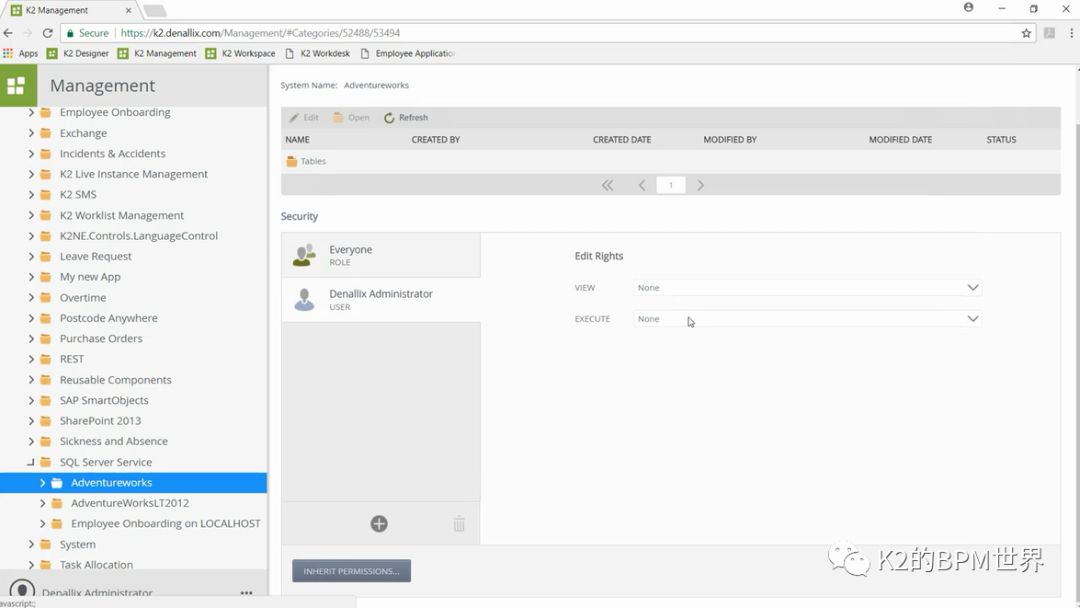
Task: Select Employee Onboarding on LOCALHOST item
Action: coord(165,523)
